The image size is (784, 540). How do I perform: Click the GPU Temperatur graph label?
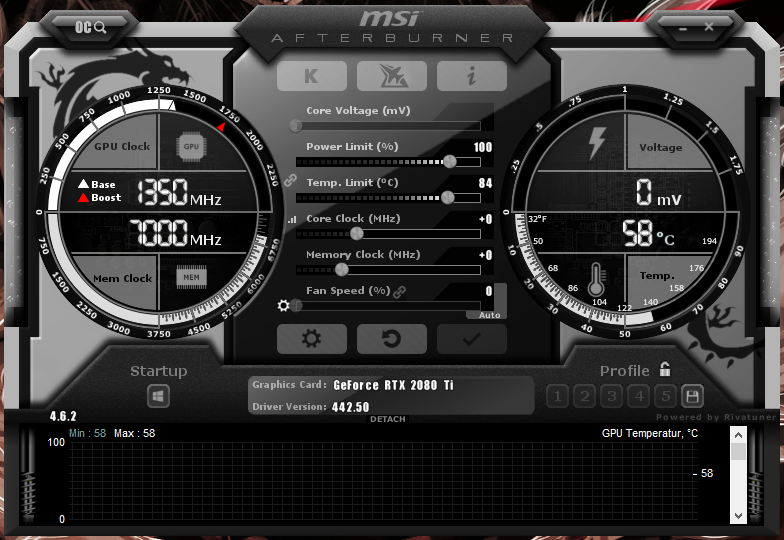pos(650,433)
